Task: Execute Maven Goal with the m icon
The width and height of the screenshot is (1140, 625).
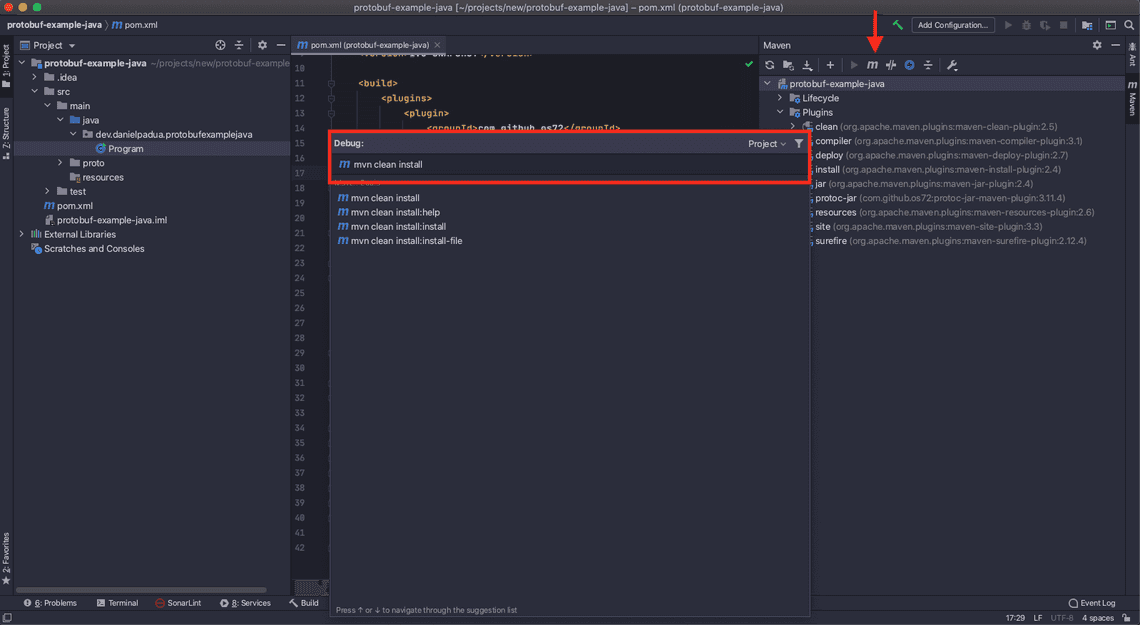Action: point(871,64)
